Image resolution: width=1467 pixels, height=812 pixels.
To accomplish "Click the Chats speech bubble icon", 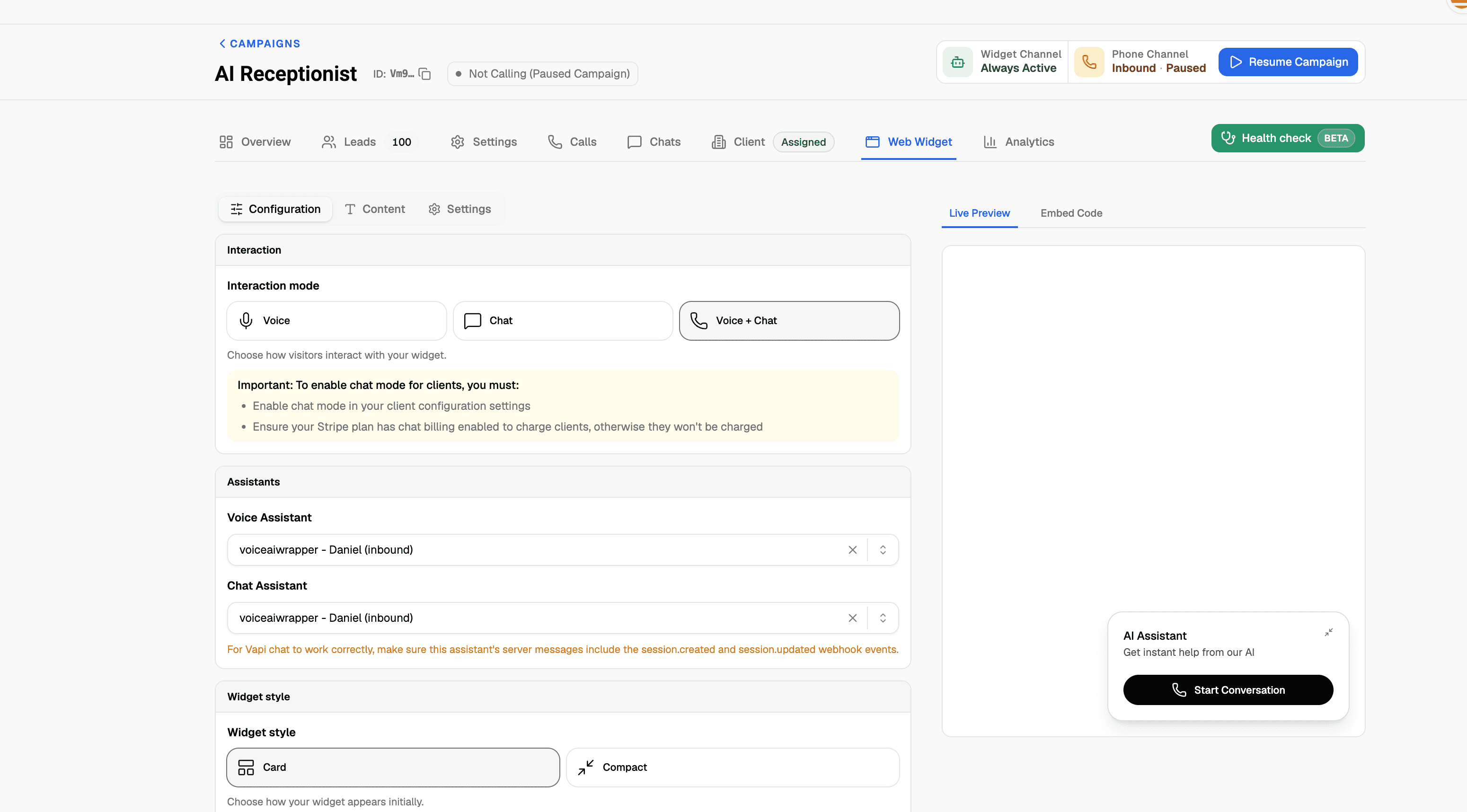I will pos(635,142).
